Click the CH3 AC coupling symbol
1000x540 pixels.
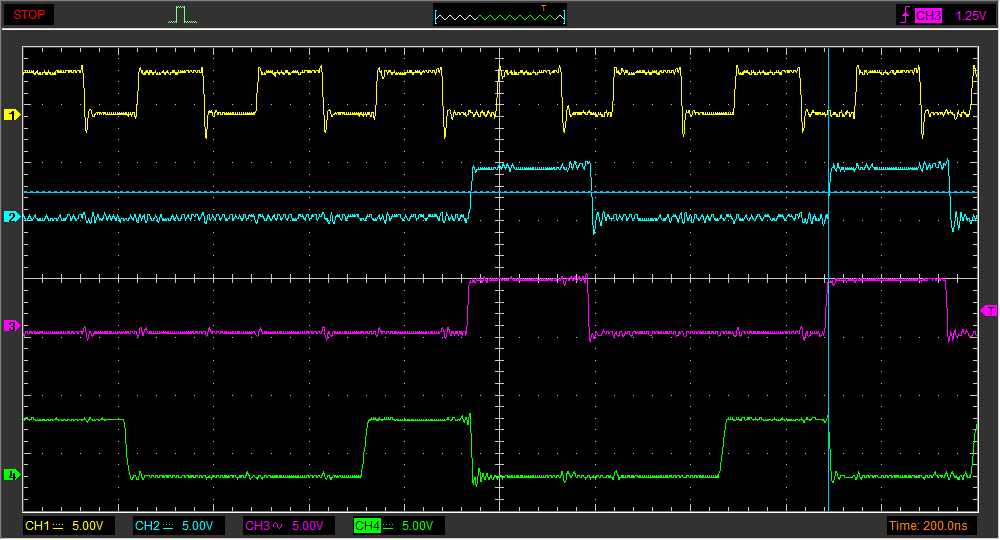pyautogui.click(x=279, y=526)
